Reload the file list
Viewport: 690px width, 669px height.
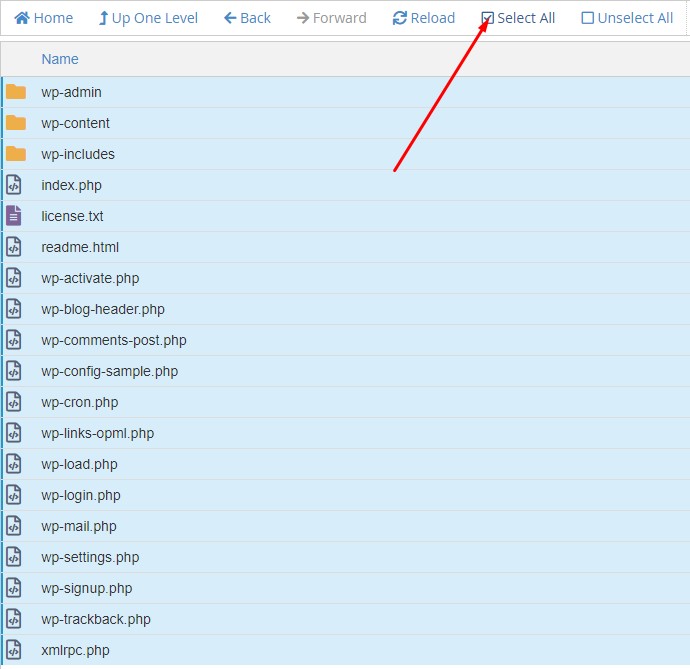tap(424, 18)
